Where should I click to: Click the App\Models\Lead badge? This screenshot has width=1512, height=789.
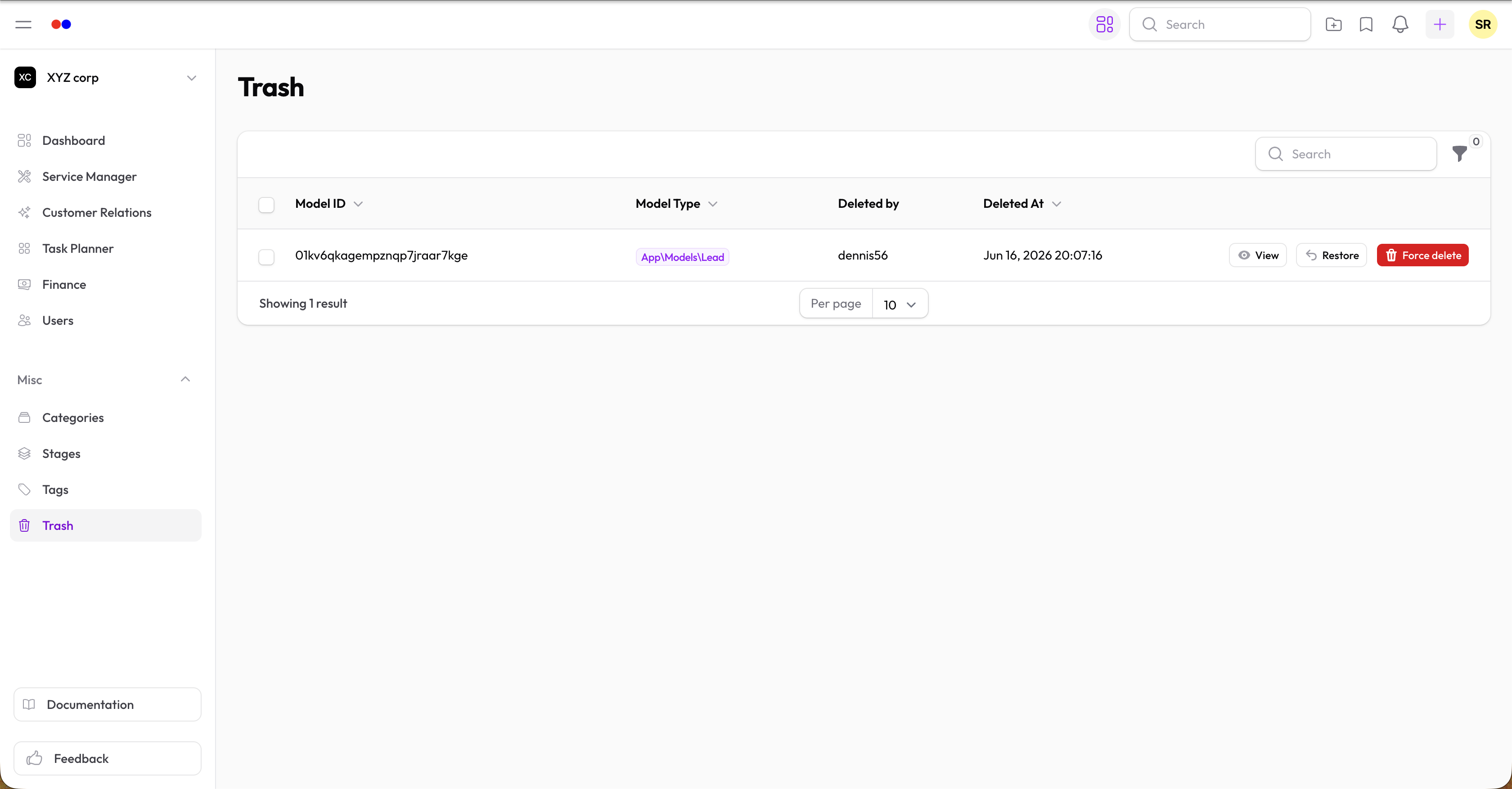point(682,257)
